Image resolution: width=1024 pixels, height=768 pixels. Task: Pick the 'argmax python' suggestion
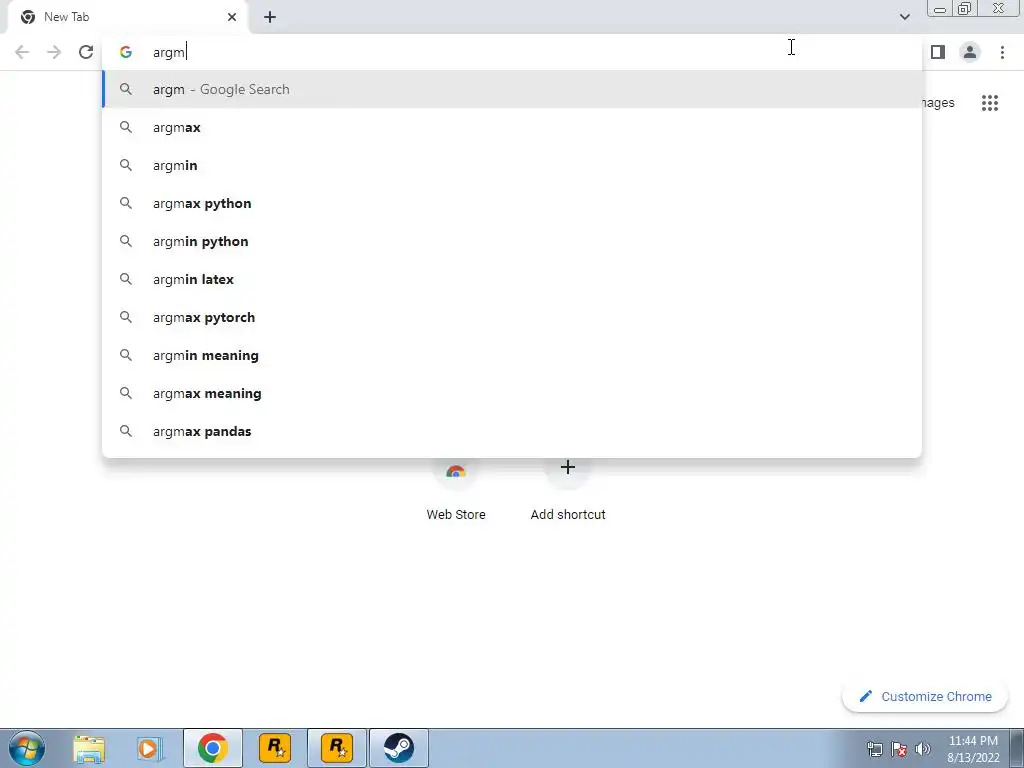coord(512,203)
